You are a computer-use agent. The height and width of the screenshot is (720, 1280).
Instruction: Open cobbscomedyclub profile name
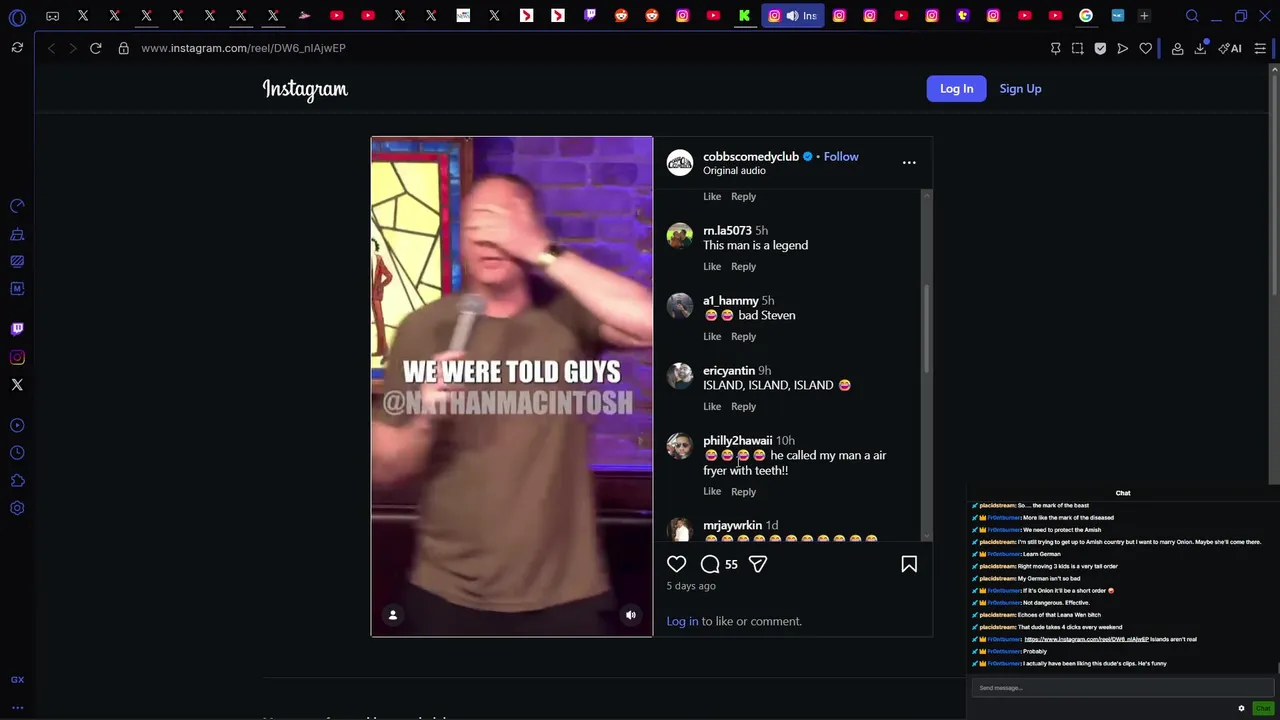[751, 157]
